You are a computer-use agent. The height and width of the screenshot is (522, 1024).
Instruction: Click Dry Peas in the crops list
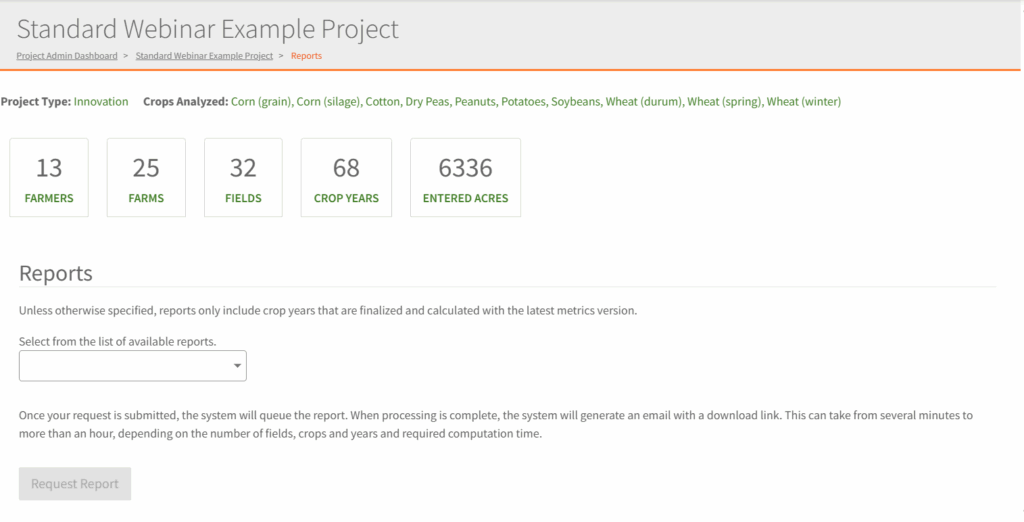(x=428, y=102)
